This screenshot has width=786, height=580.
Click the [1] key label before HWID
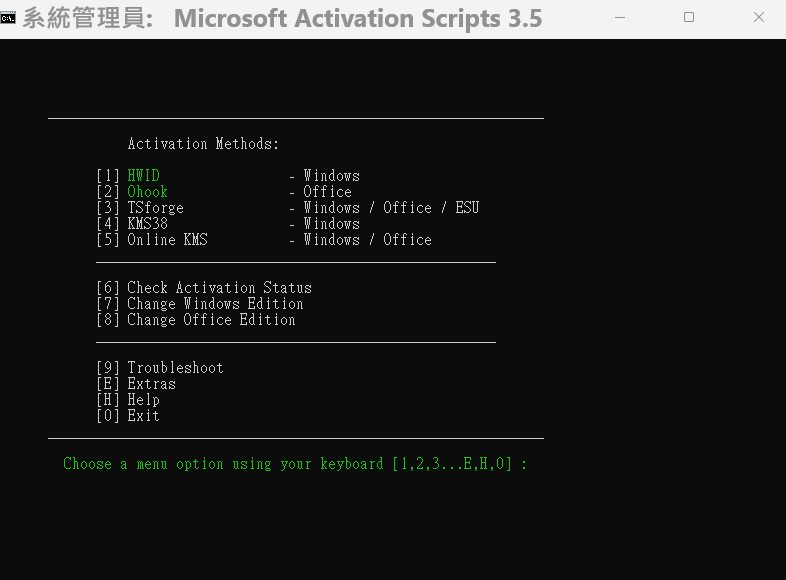107,176
